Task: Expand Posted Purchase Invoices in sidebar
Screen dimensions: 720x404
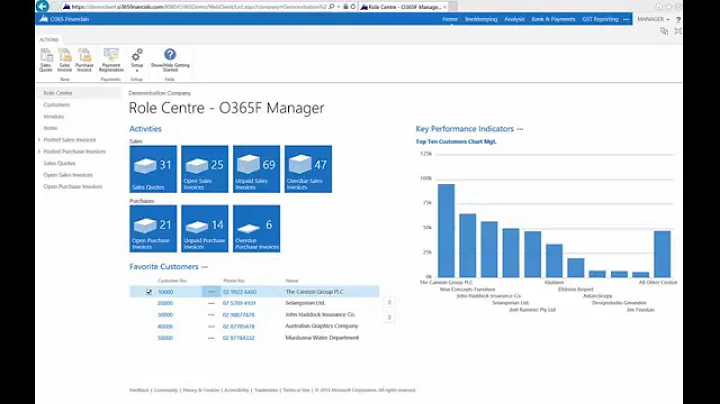Action: 39,152
